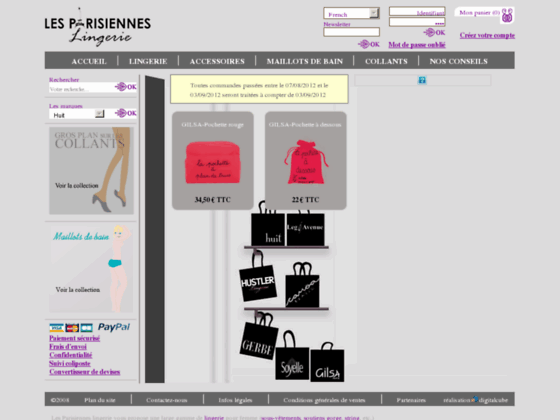Click the Visa card logo
560x420 pixels.
tap(56, 328)
